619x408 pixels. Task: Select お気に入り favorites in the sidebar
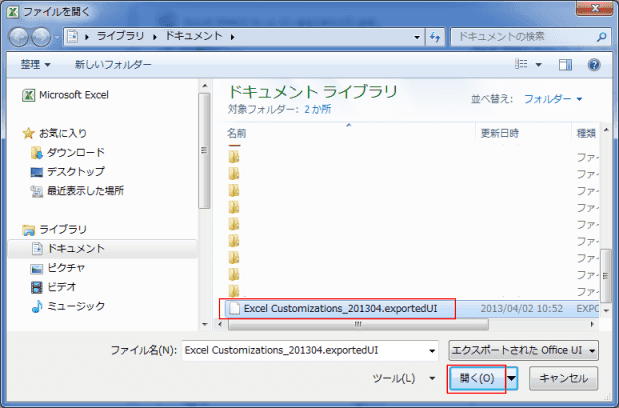point(54,133)
